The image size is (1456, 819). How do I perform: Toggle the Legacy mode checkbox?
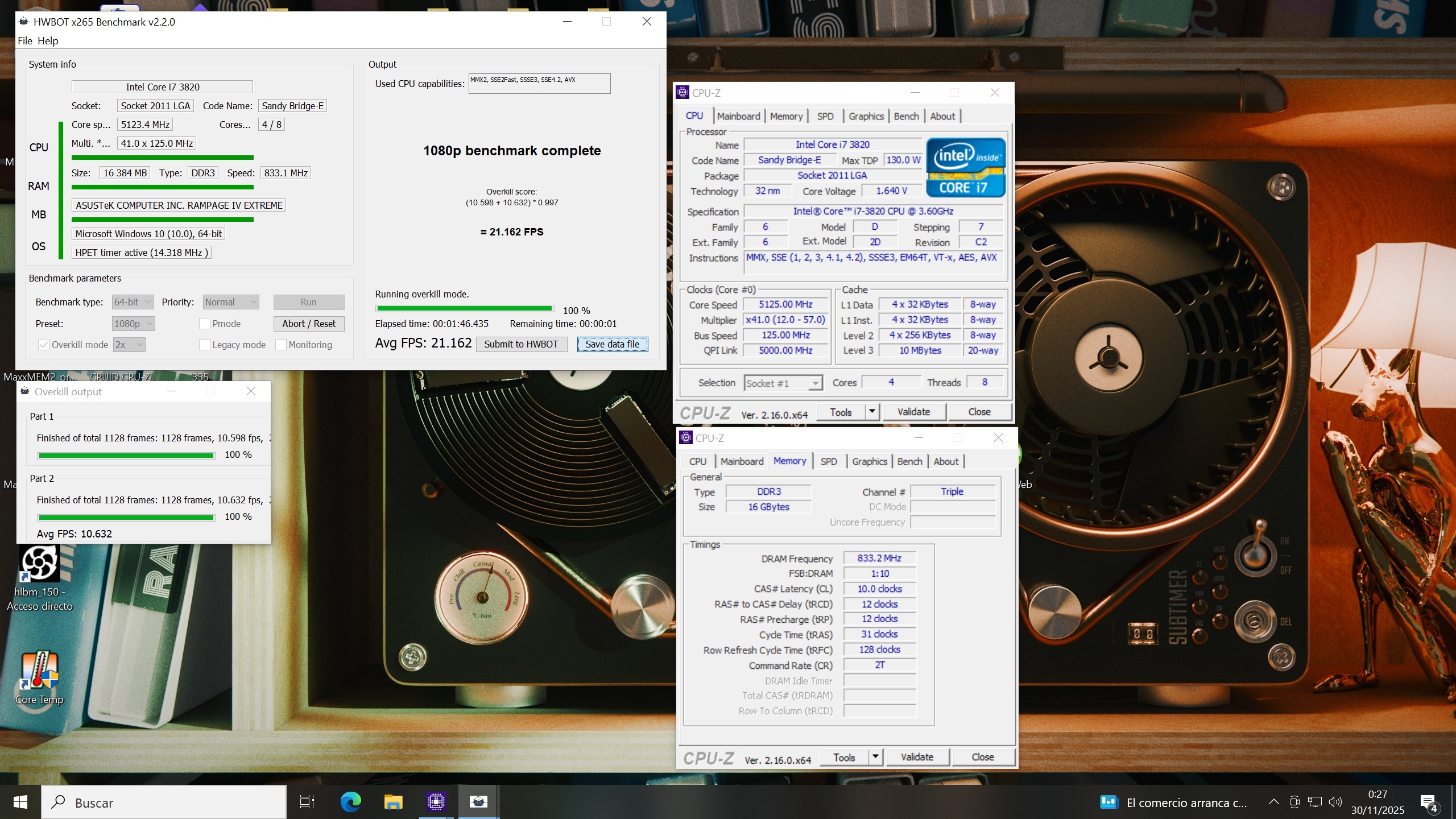click(x=205, y=345)
